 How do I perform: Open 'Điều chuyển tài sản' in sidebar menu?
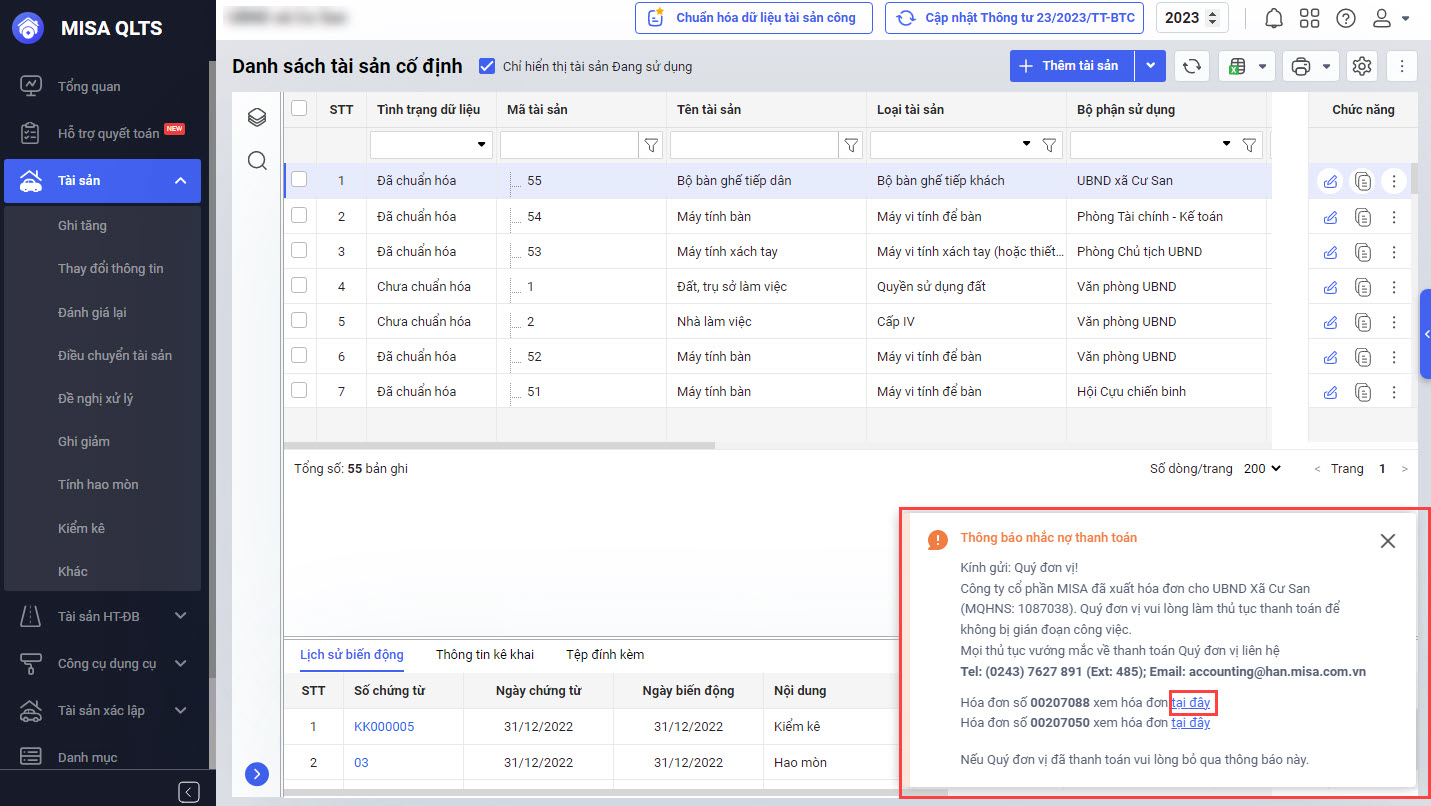(x=115, y=355)
